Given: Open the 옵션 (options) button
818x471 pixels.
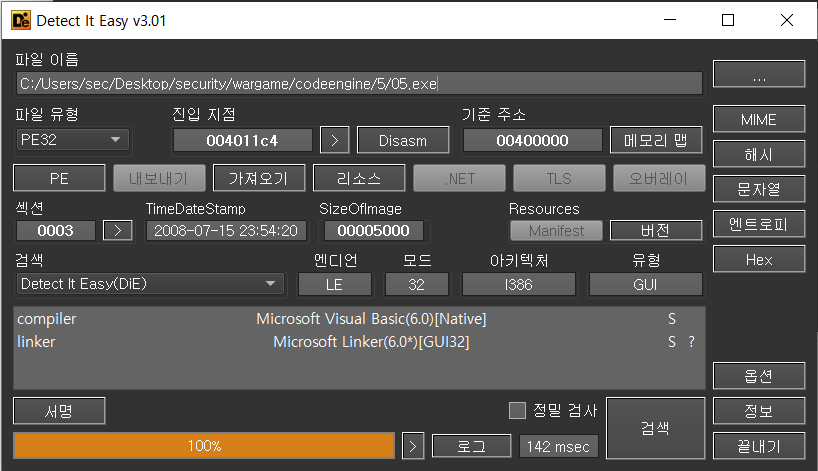Looking at the screenshot, I should click(x=759, y=376).
